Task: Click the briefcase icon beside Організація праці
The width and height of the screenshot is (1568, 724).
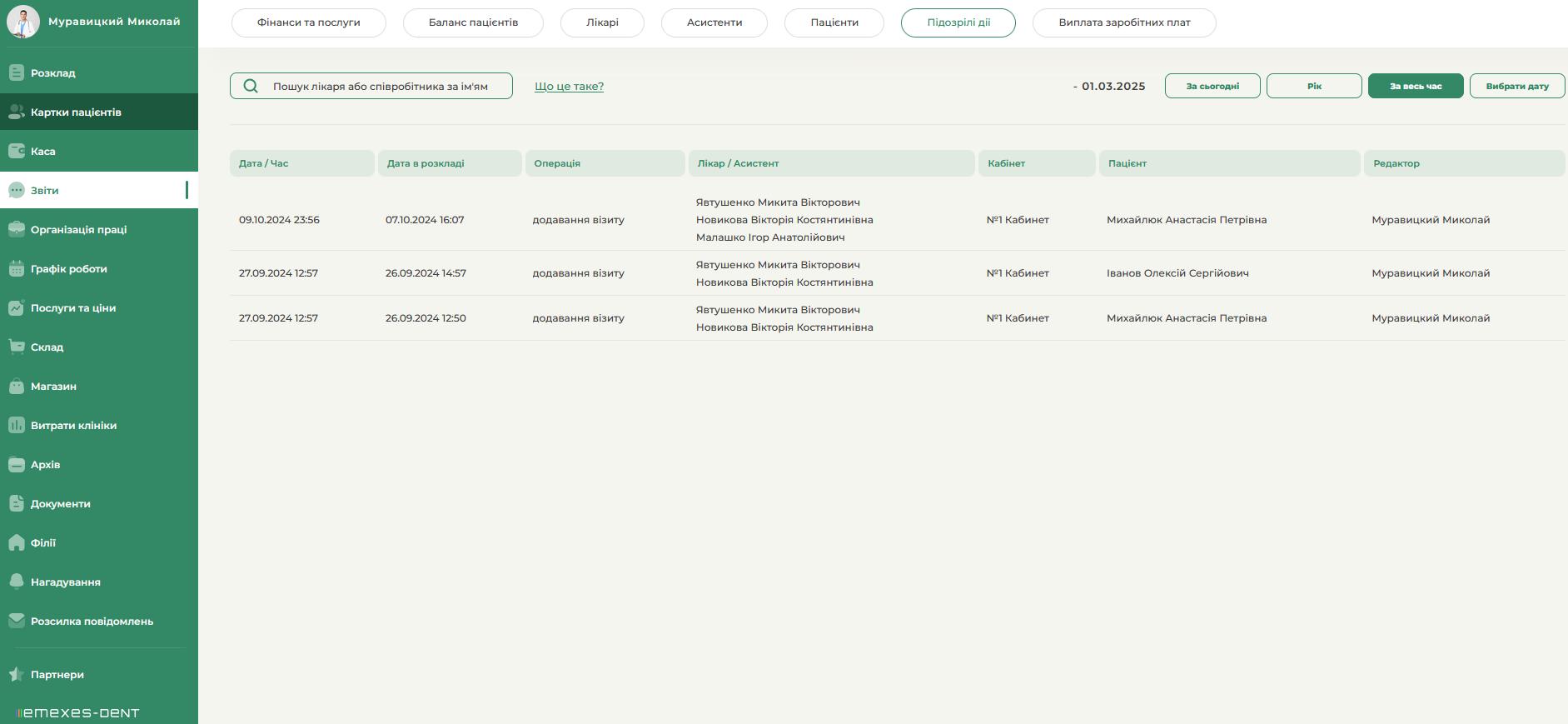Action: click(16, 229)
